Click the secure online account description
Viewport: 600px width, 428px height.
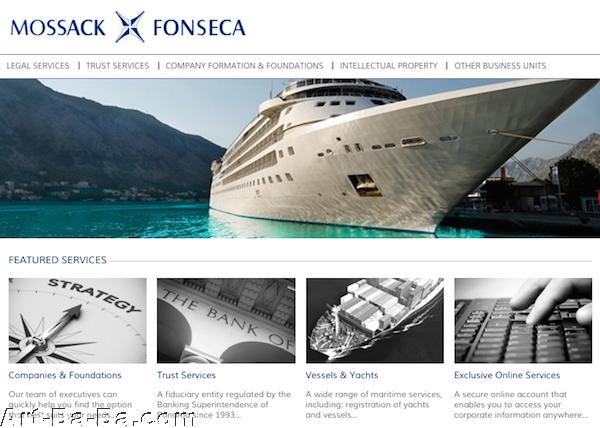tap(521, 405)
